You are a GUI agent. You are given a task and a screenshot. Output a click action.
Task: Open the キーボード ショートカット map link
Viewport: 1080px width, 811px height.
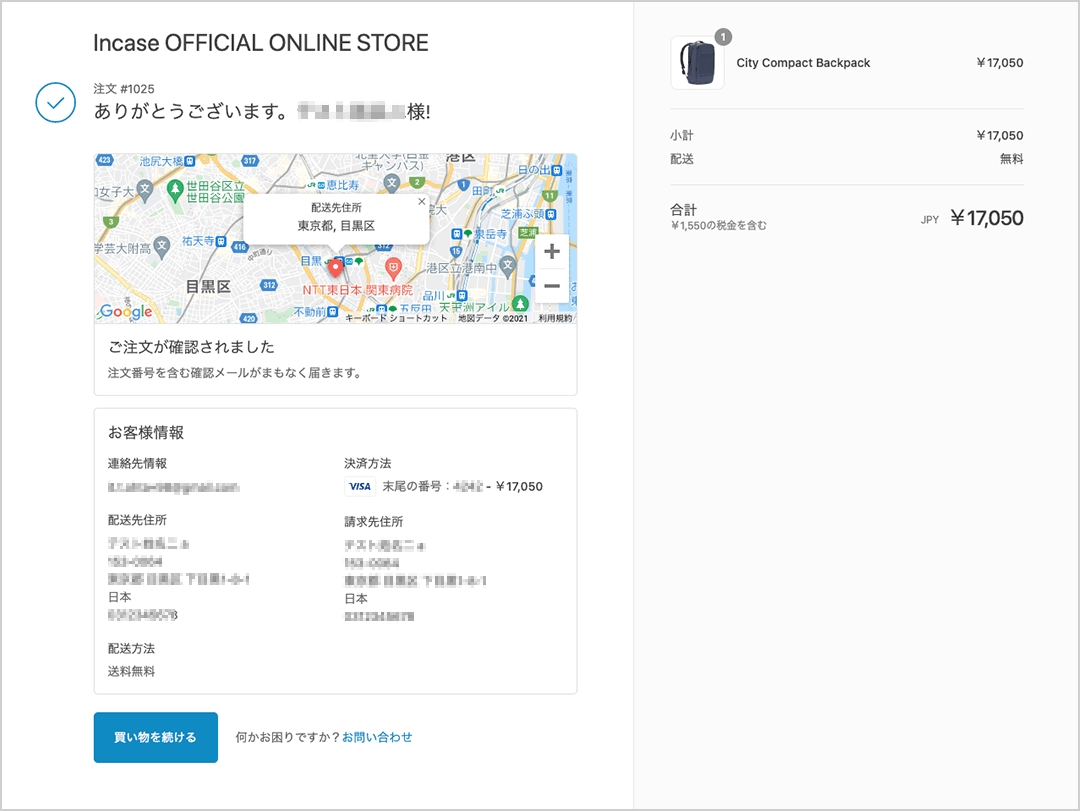coord(396,318)
